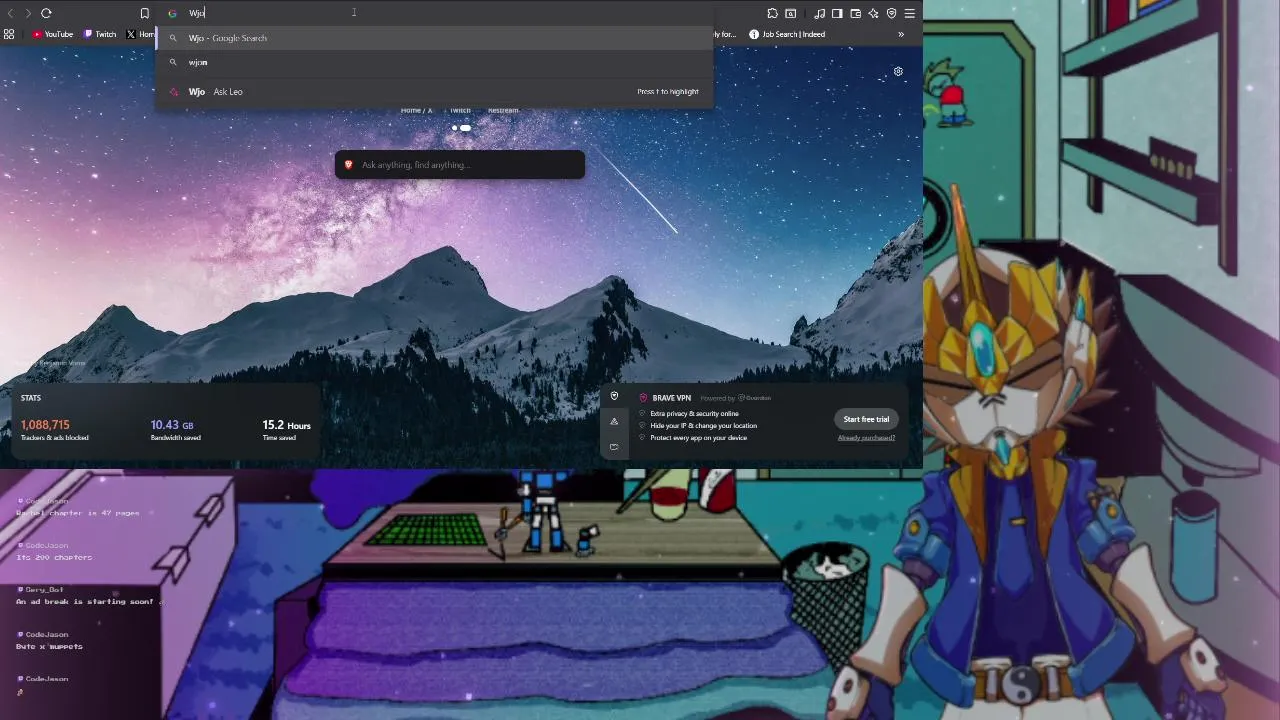The image size is (1280, 720).
Task: Reload the page with the refresh icon
Action: [46, 13]
